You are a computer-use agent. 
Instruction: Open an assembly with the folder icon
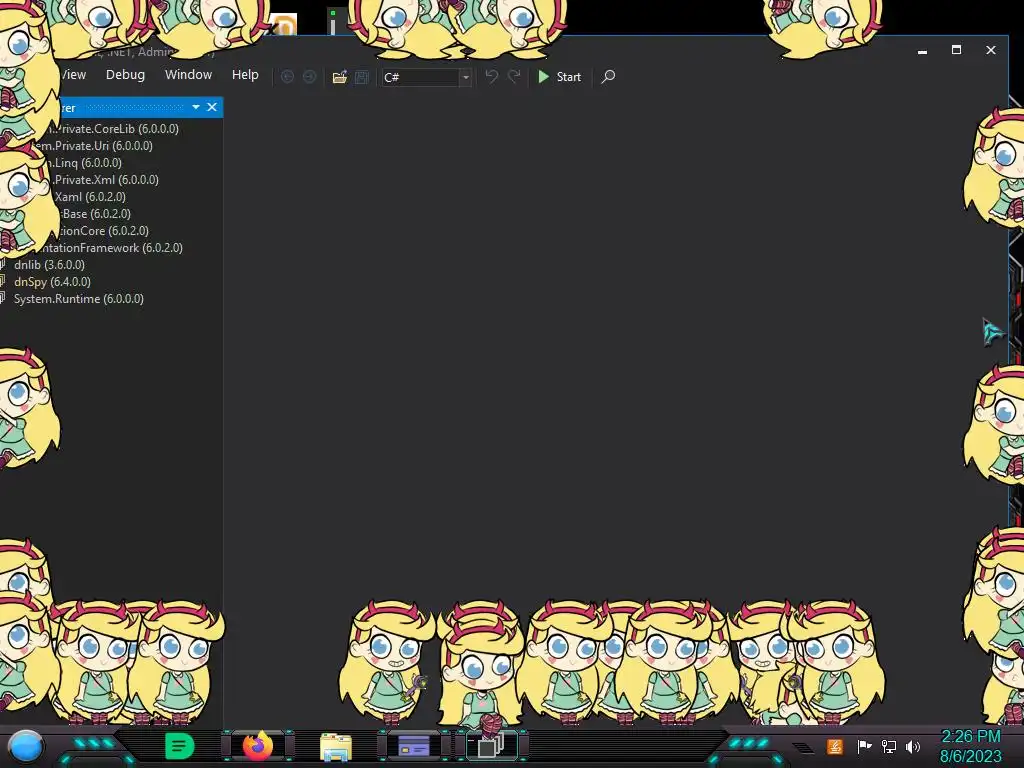340,77
